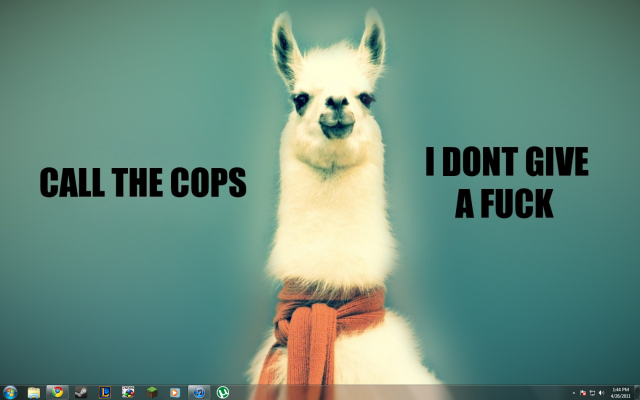Launch League of Legends taskbar icon
Viewport: 640px width, 400px height.
[x=104, y=392]
